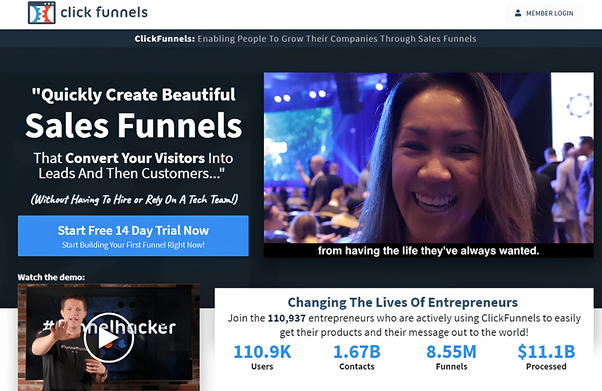Start Free 14 Day Trial Now
This screenshot has width=602, height=391.
[x=133, y=236]
